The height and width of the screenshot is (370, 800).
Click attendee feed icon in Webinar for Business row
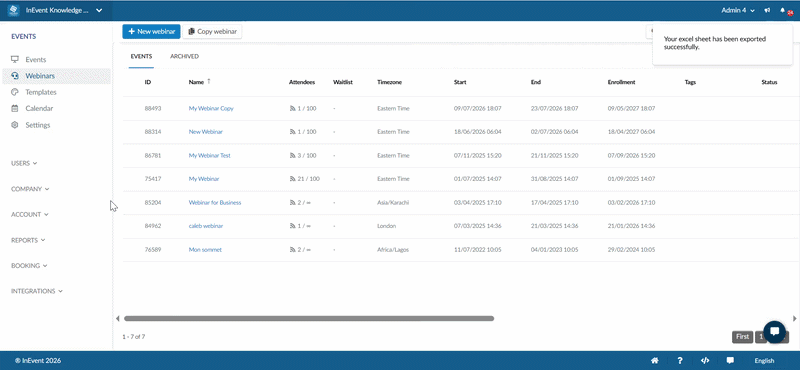292,203
